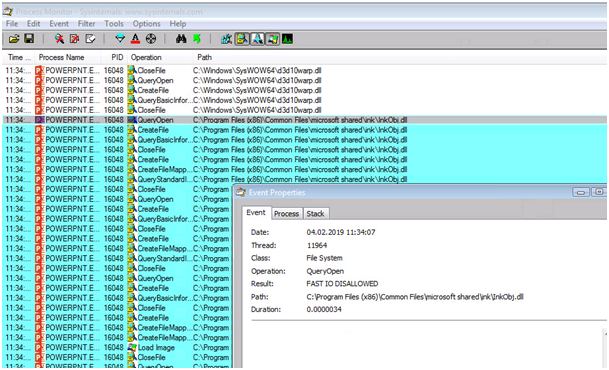This screenshot has height=370, width=609.
Task: Open the Edit menu
Action: (x=33, y=24)
